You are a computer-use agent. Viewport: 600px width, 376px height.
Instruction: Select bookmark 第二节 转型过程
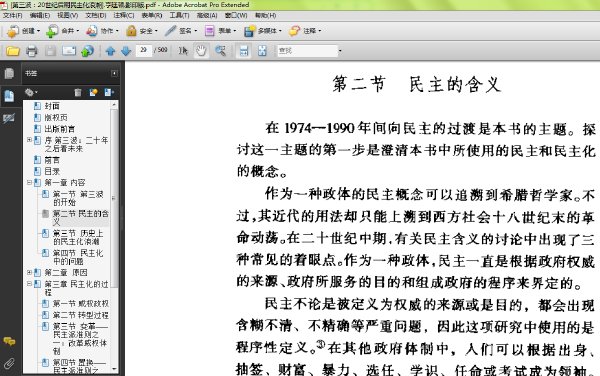80,315
